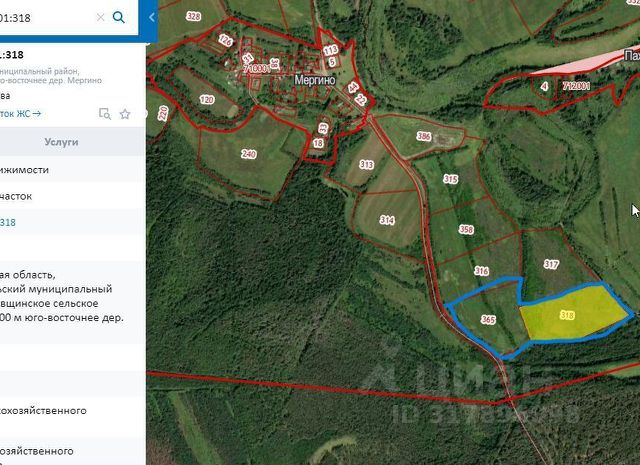Viewport: 640px width, 465px height.
Task: Open the Услуги tab
Action: click(x=61, y=142)
